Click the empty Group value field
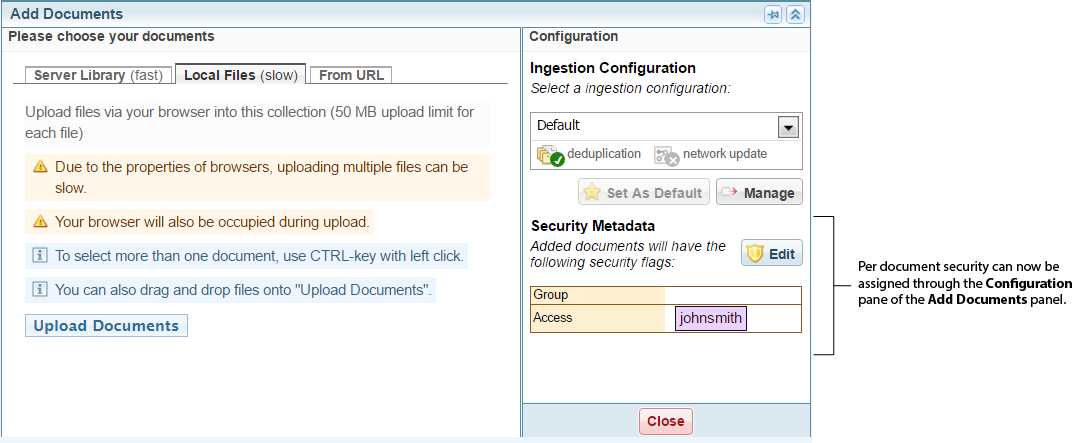Screen dimensions: 1076x443 732,295
